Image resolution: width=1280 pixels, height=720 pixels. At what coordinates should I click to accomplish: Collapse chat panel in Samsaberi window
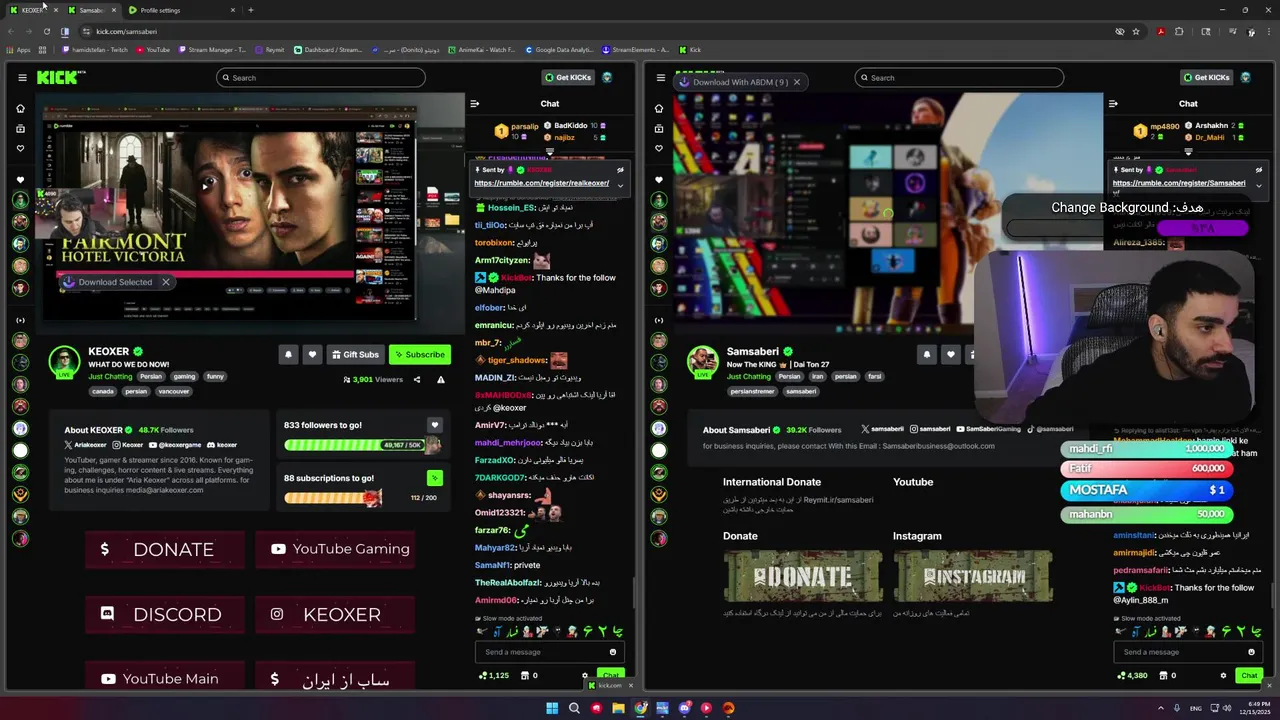1113,103
